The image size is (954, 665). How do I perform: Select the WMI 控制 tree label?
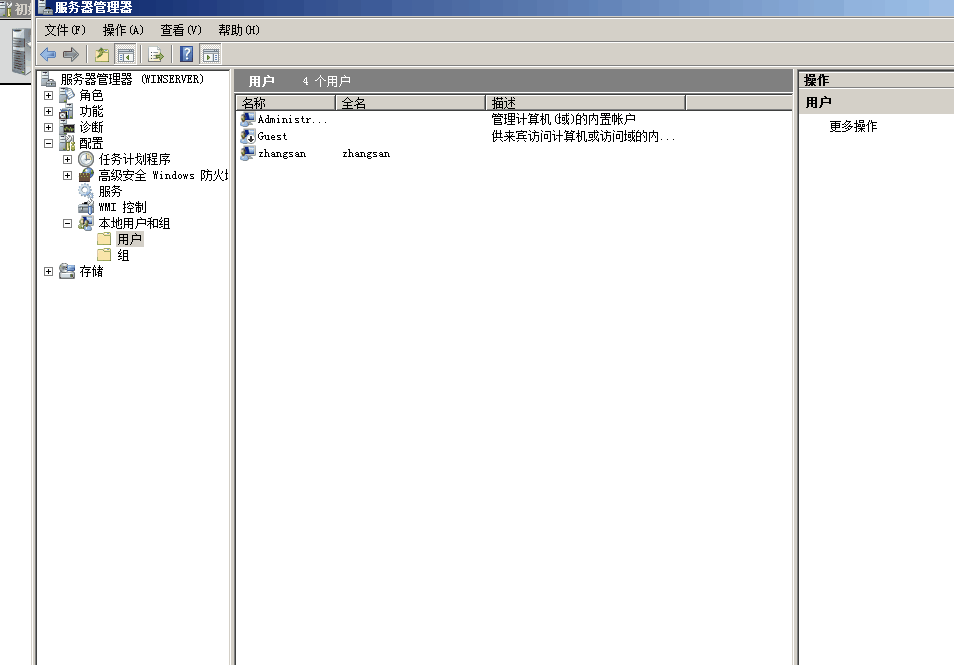(x=122, y=207)
